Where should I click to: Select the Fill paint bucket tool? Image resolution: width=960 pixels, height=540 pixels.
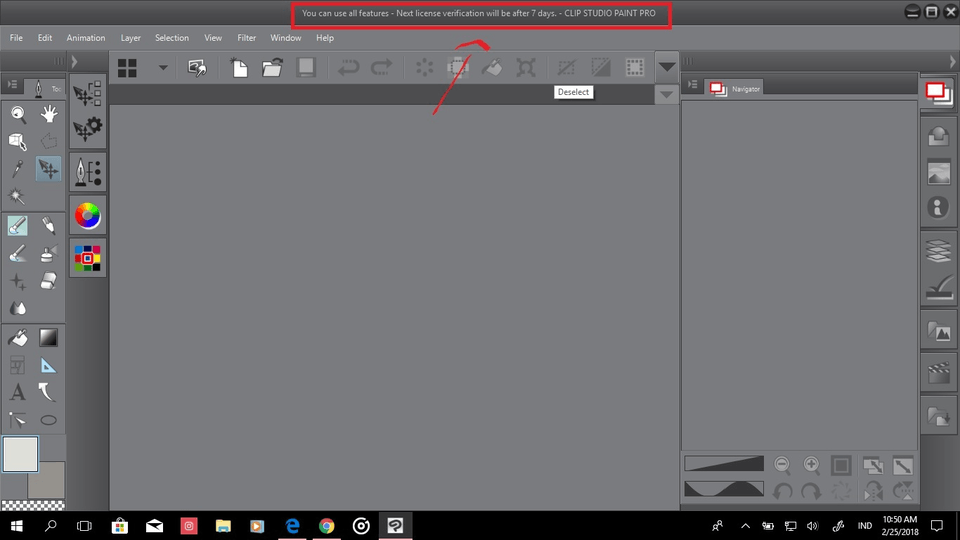pyautogui.click(x=18, y=338)
